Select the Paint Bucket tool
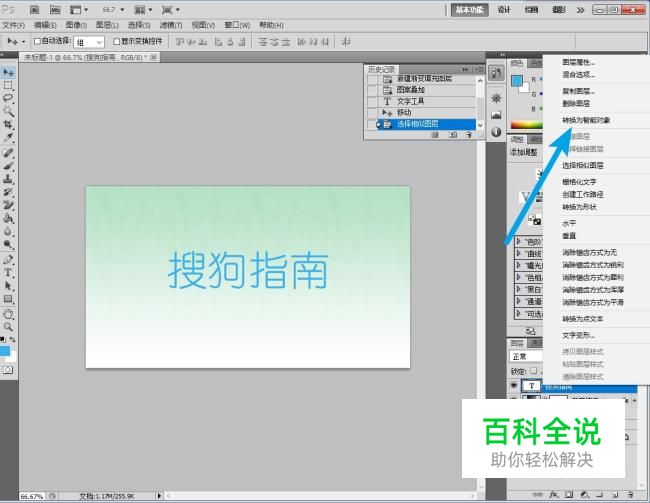The width and height of the screenshot is (650, 503). 8,218
